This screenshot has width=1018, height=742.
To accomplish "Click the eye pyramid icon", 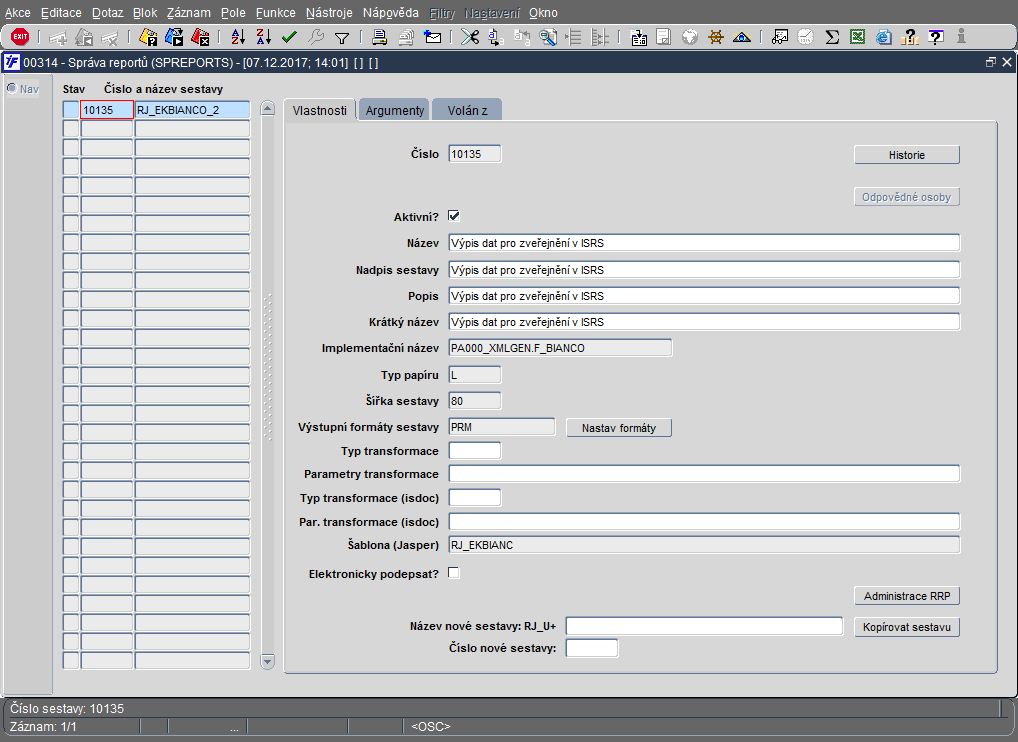I will (x=741, y=37).
